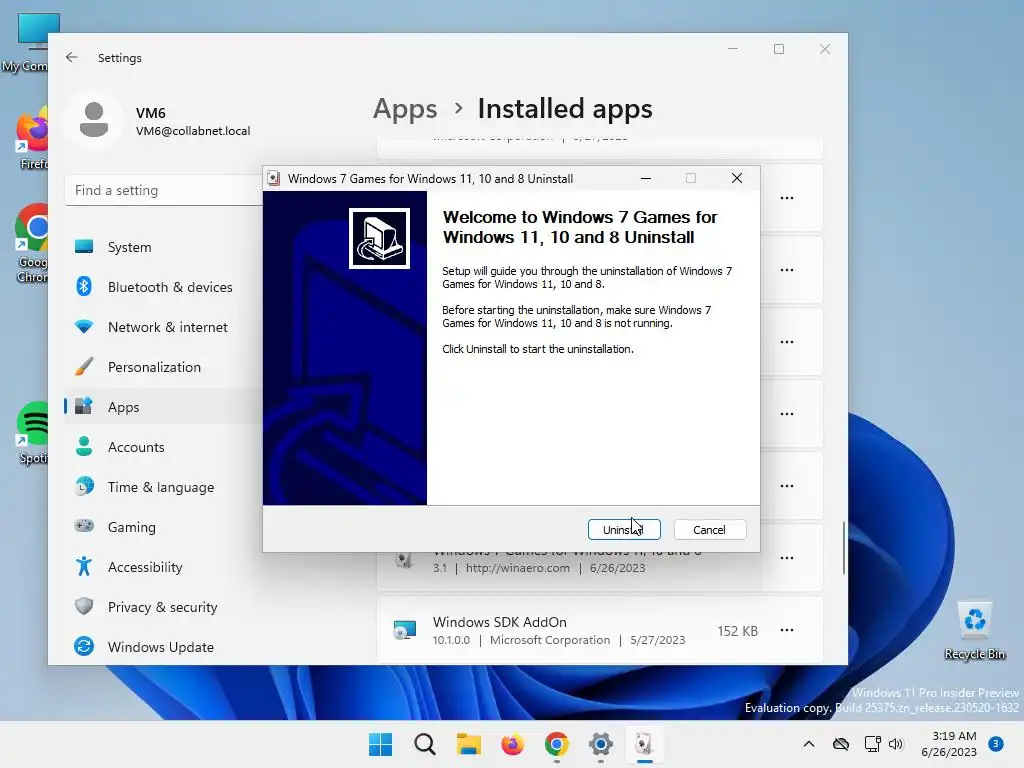Click the 152 KB size value
Screen dimensions: 1024x768
pyautogui.click(x=738, y=631)
